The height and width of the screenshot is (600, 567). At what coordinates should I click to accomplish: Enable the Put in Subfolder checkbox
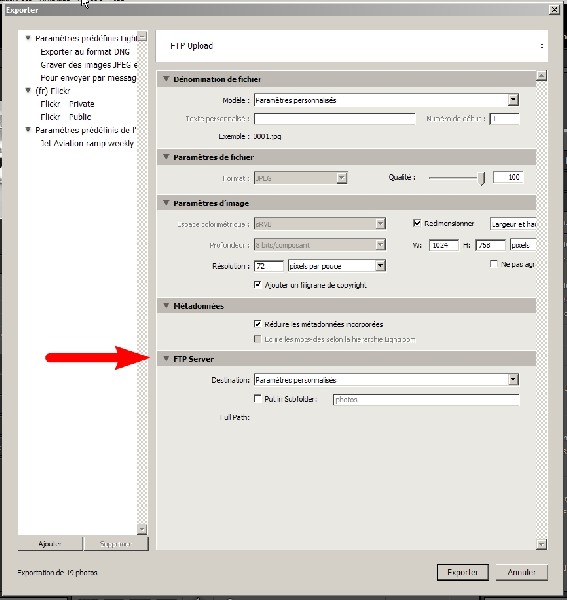tap(257, 398)
